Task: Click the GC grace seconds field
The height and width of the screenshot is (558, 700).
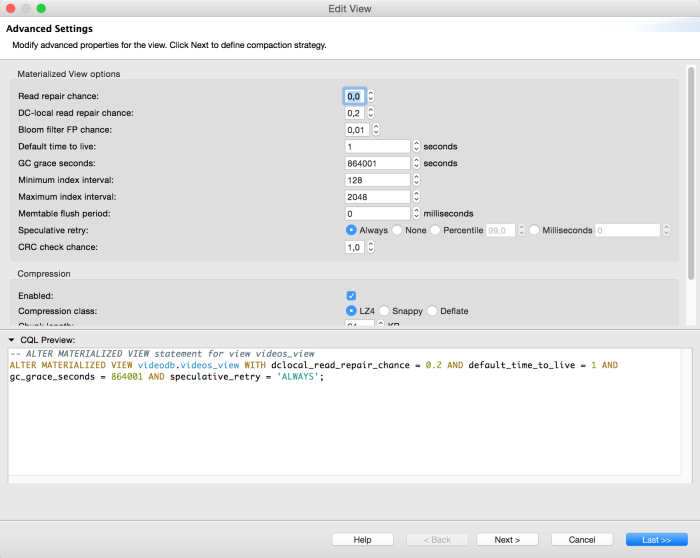Action: click(377, 163)
